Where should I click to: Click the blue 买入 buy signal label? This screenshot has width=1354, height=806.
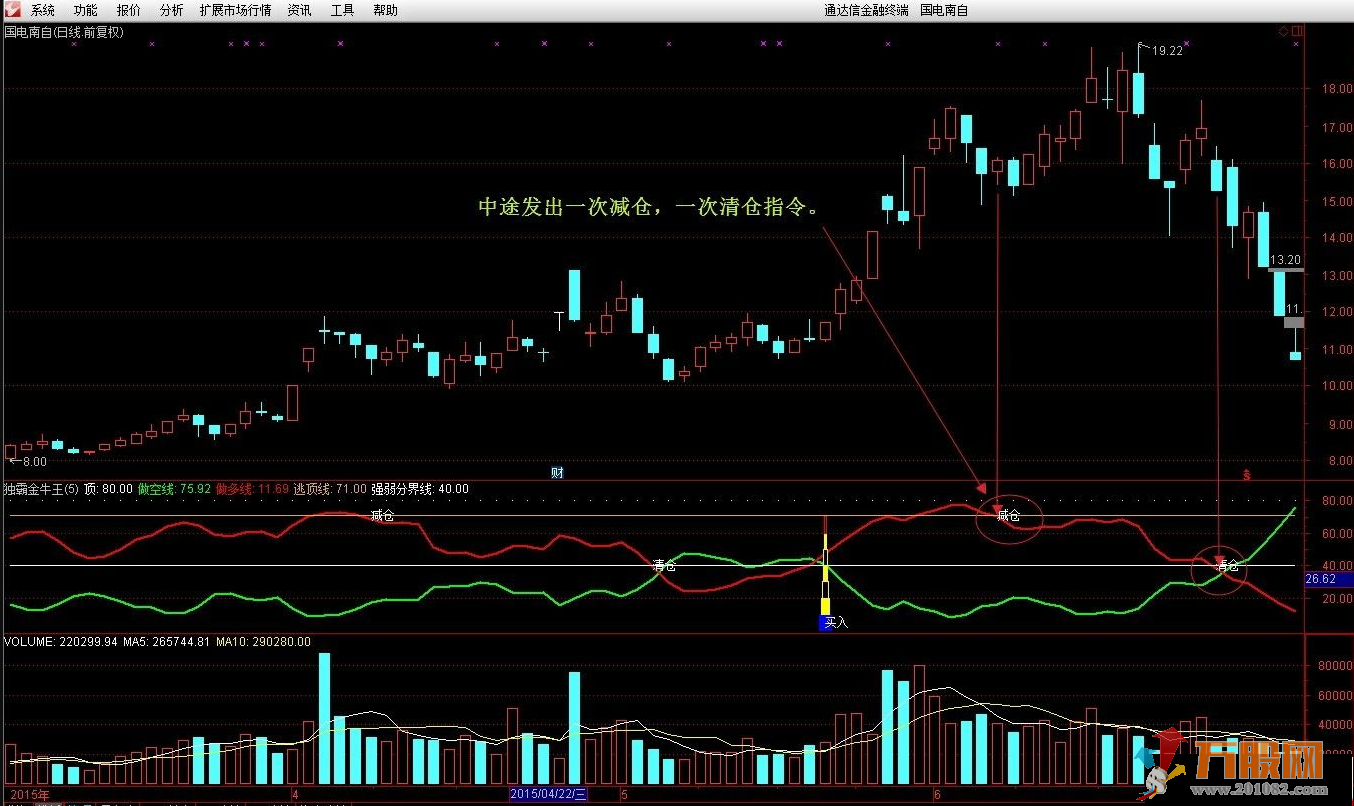[834, 623]
